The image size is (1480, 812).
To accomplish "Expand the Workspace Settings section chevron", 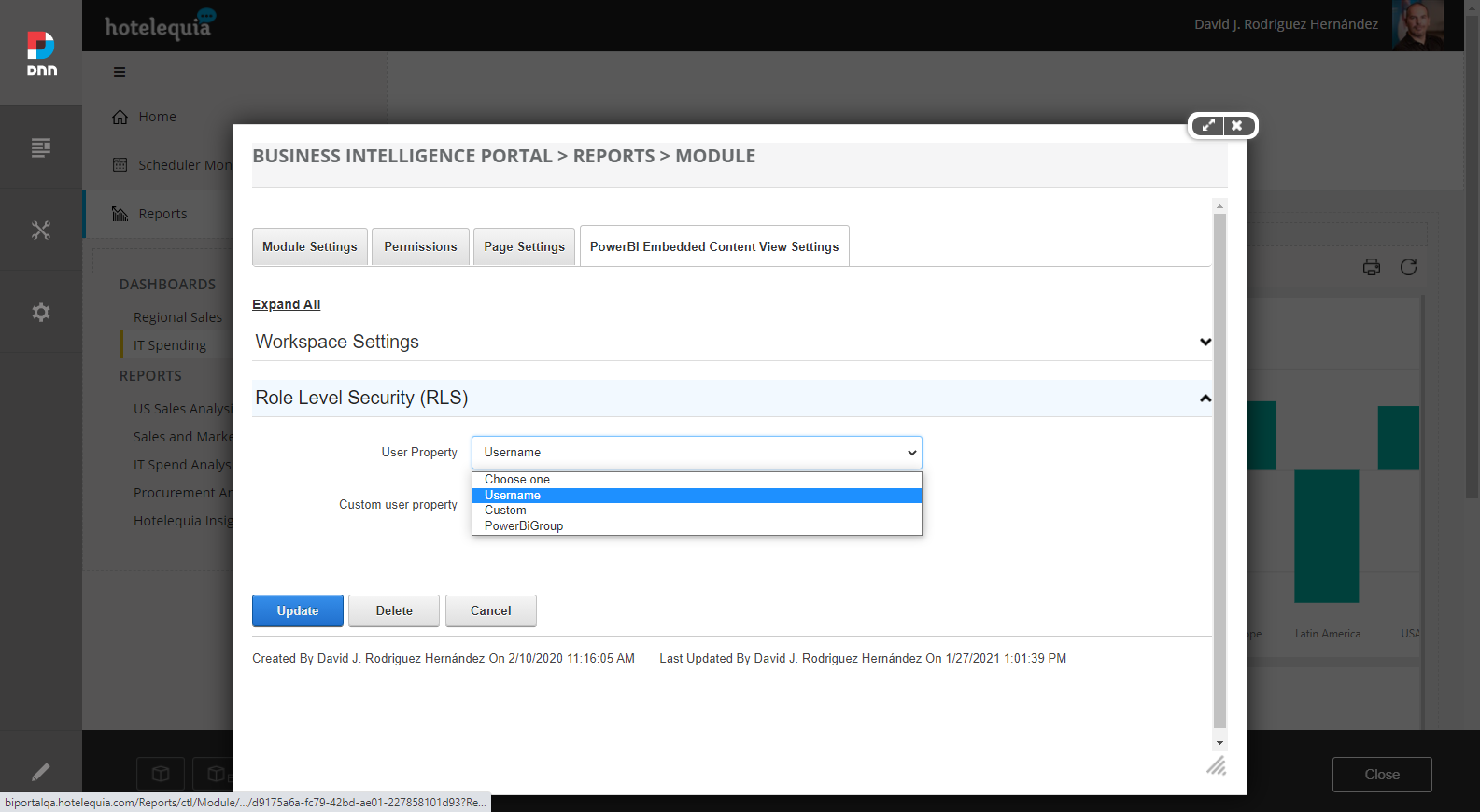I will click(x=1205, y=342).
